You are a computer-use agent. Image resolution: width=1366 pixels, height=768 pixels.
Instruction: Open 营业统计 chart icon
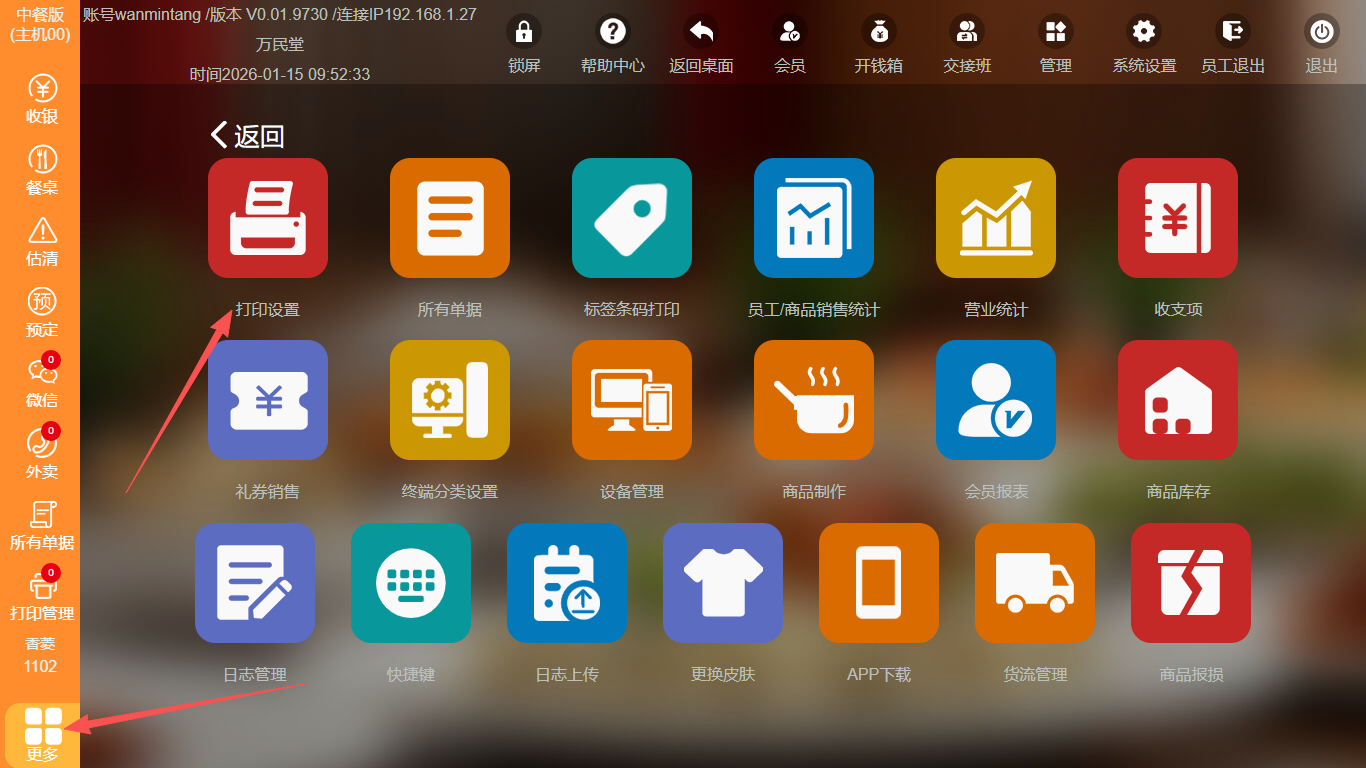point(996,218)
